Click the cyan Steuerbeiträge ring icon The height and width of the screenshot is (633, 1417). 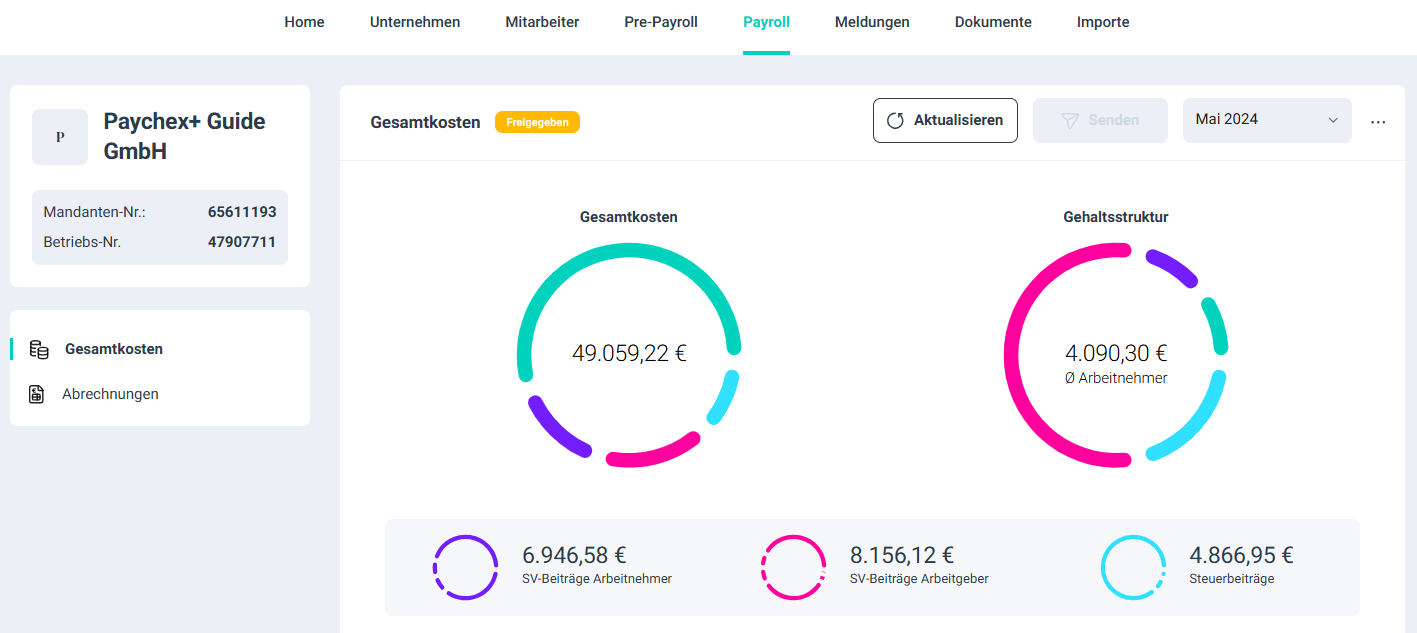[x=1133, y=567]
